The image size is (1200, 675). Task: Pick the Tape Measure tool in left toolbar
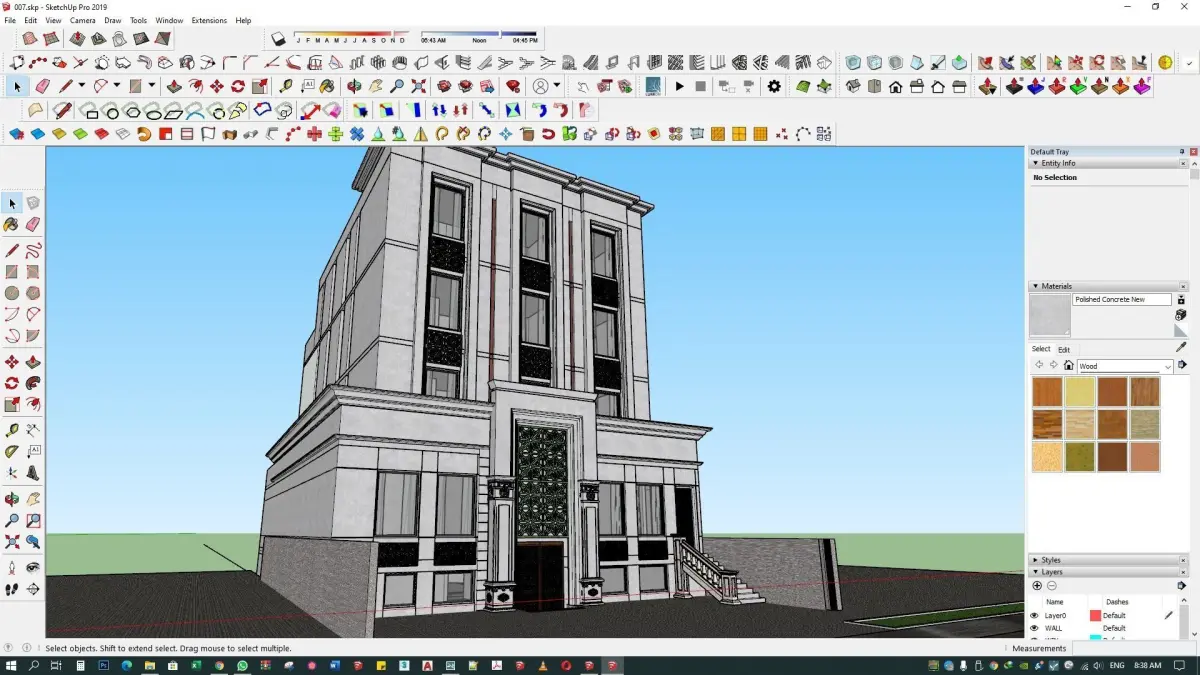12,430
